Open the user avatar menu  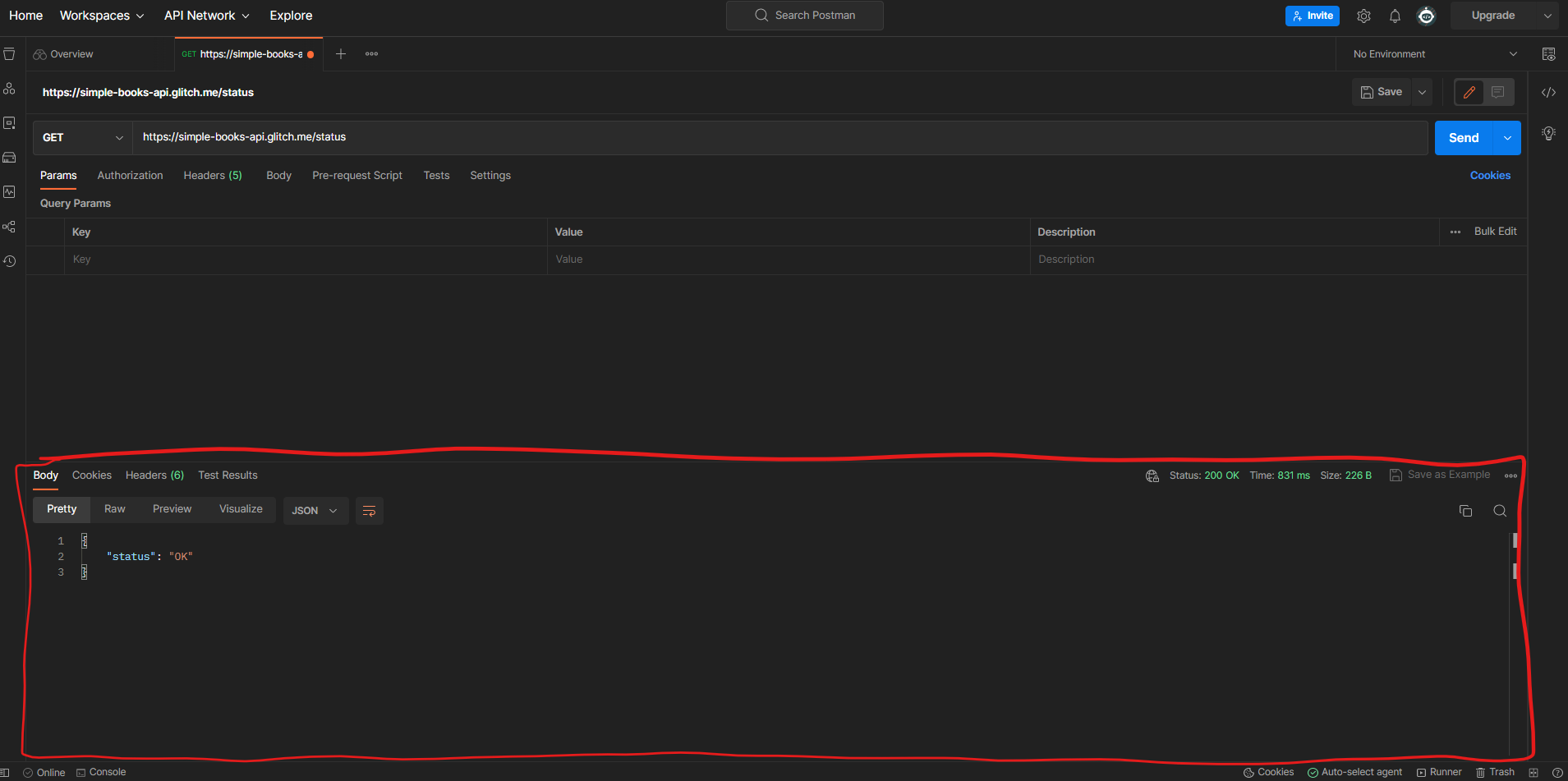[1427, 16]
